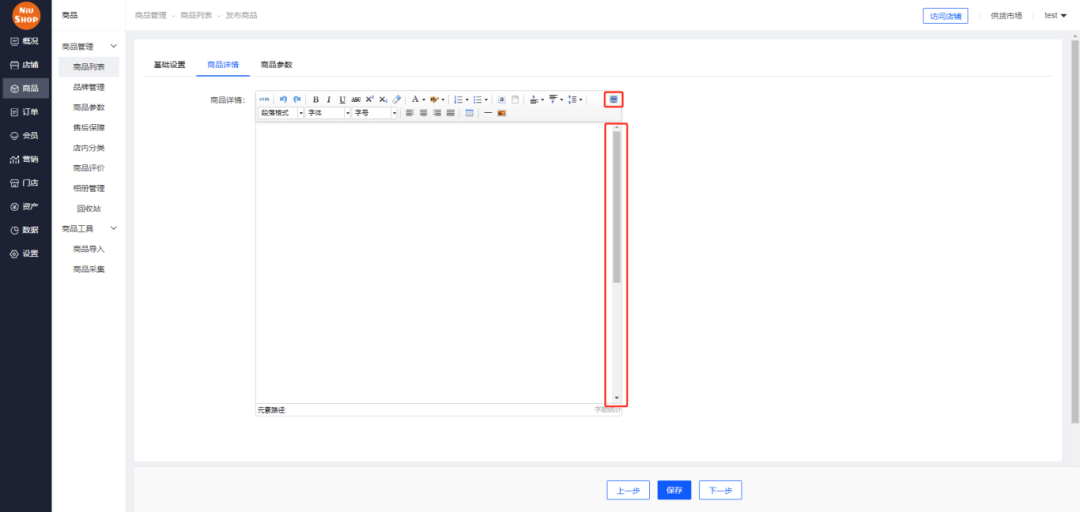Click inside the 商品详情 editor text area

pyautogui.click(x=433, y=263)
